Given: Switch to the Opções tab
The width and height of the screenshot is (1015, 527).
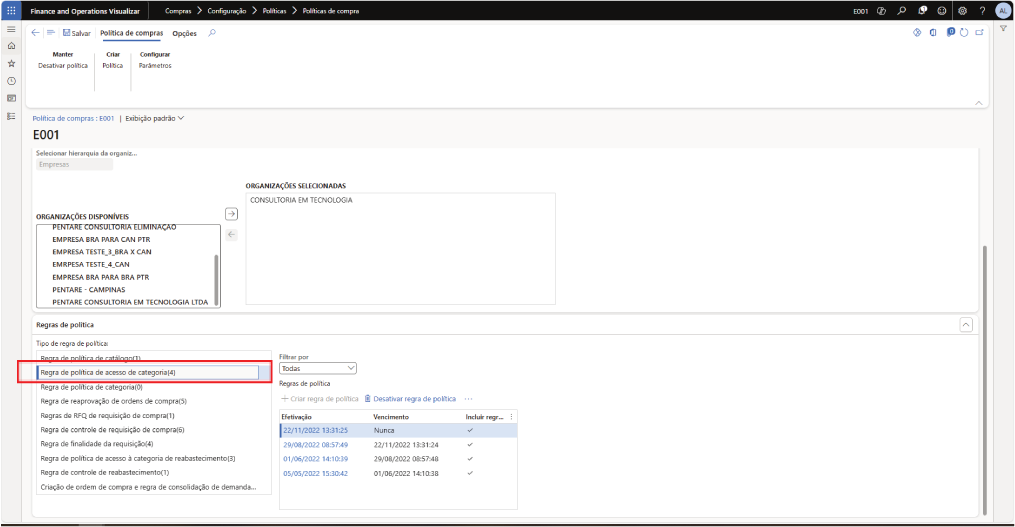Looking at the screenshot, I should pos(184,33).
